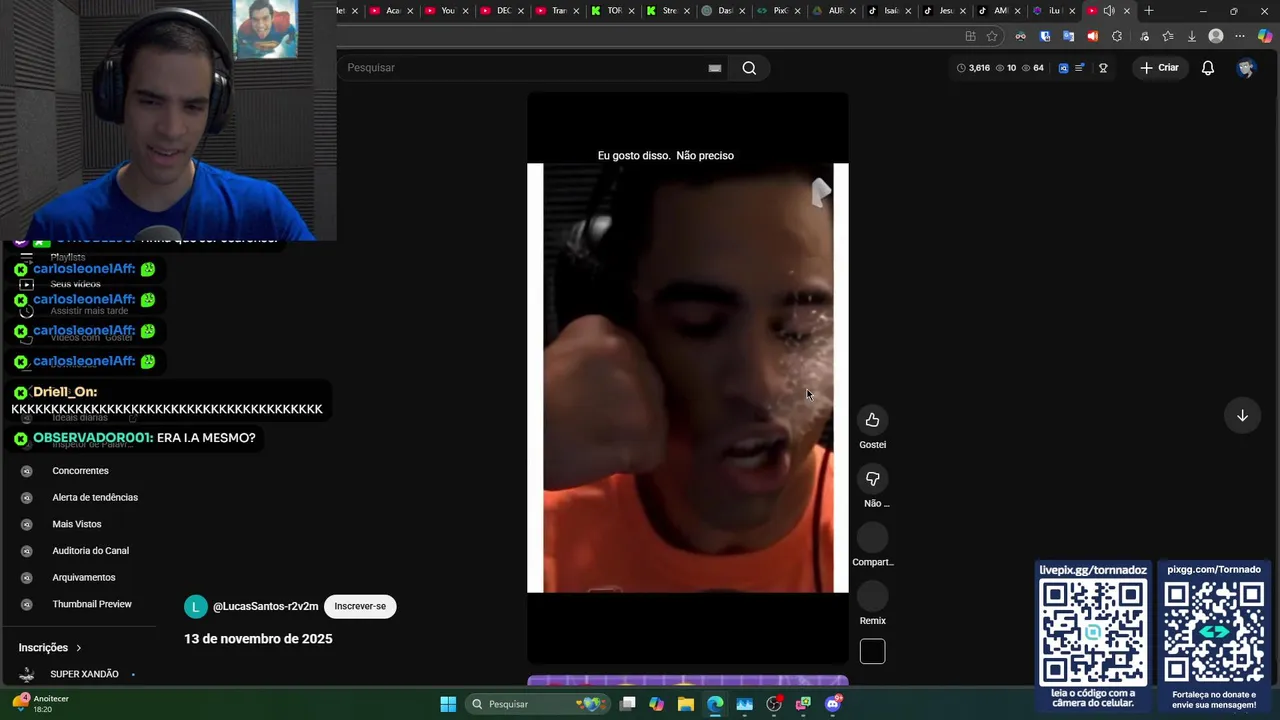Click the blue extension icon after 64
The width and height of the screenshot is (1280, 720).
(x=1063, y=68)
